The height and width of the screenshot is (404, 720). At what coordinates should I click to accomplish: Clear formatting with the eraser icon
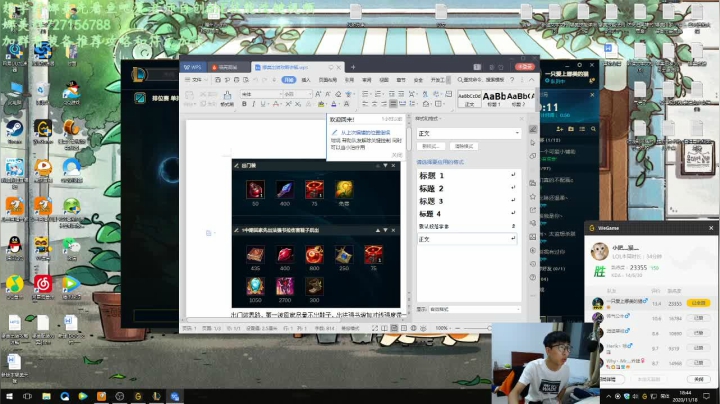[338, 94]
